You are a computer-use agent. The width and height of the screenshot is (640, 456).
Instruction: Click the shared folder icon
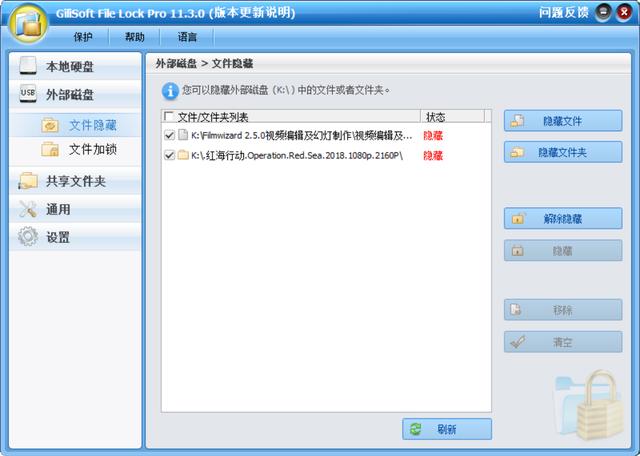click(28, 181)
